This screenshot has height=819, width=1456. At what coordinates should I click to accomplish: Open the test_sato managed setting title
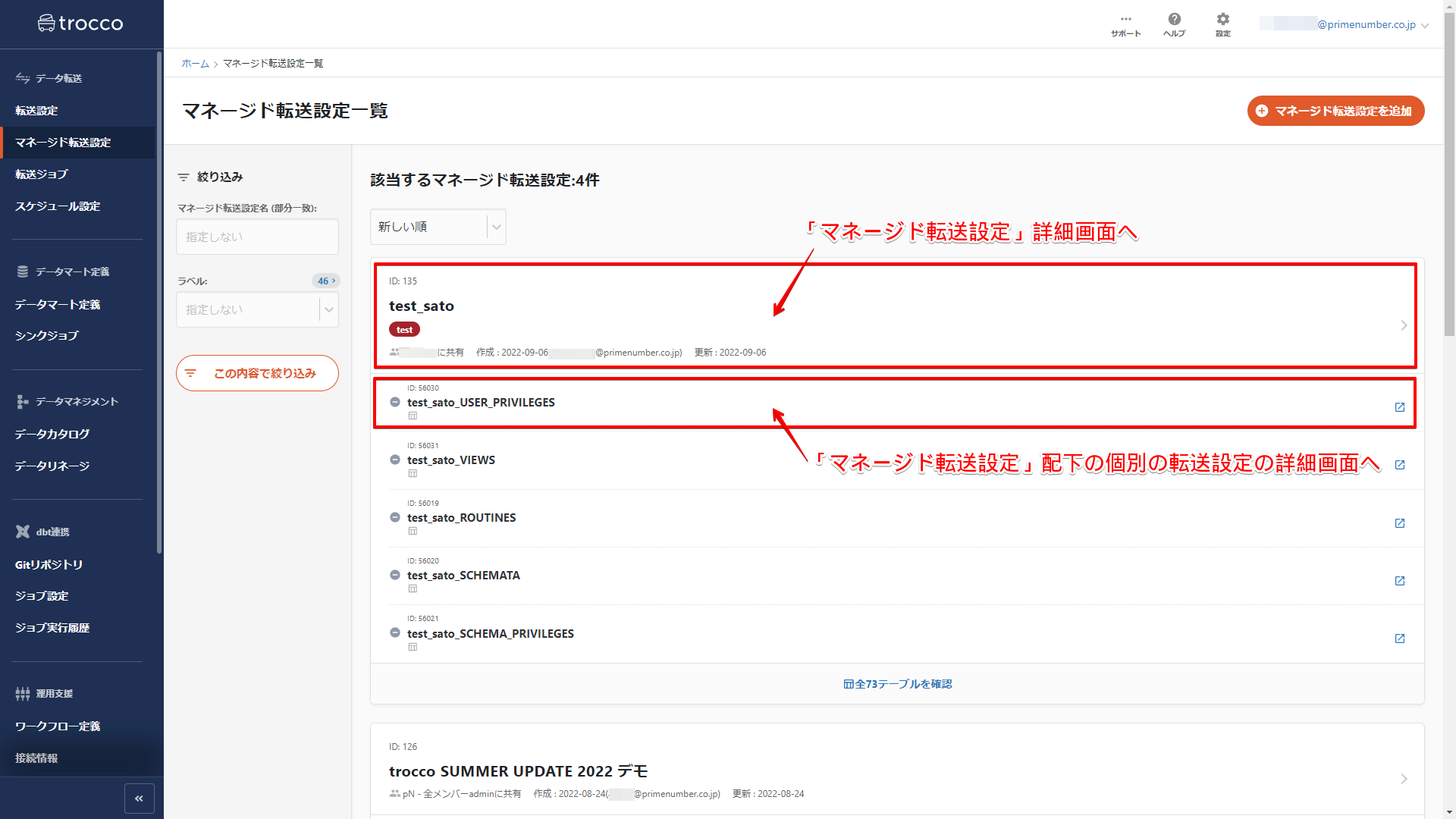(422, 306)
